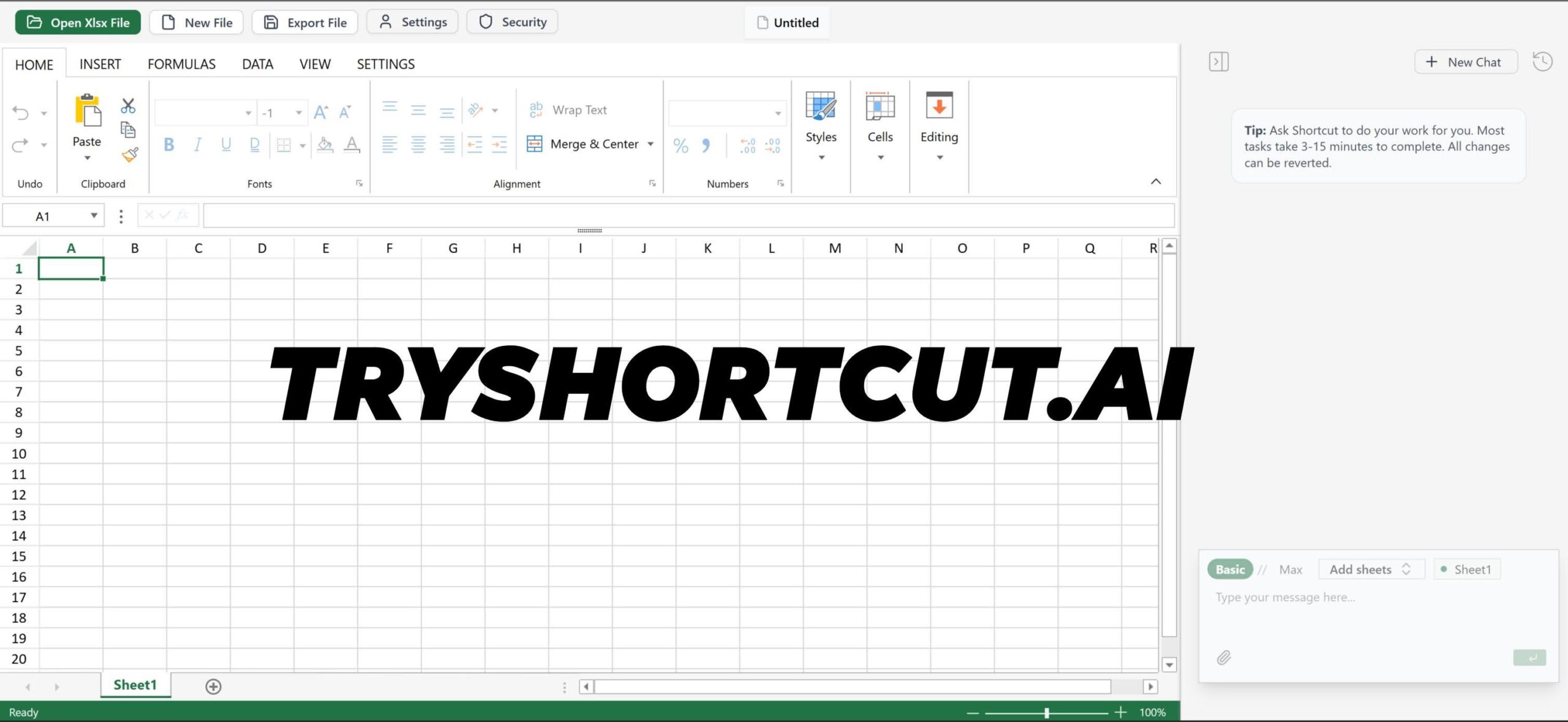Toggle italic formatting

click(197, 145)
